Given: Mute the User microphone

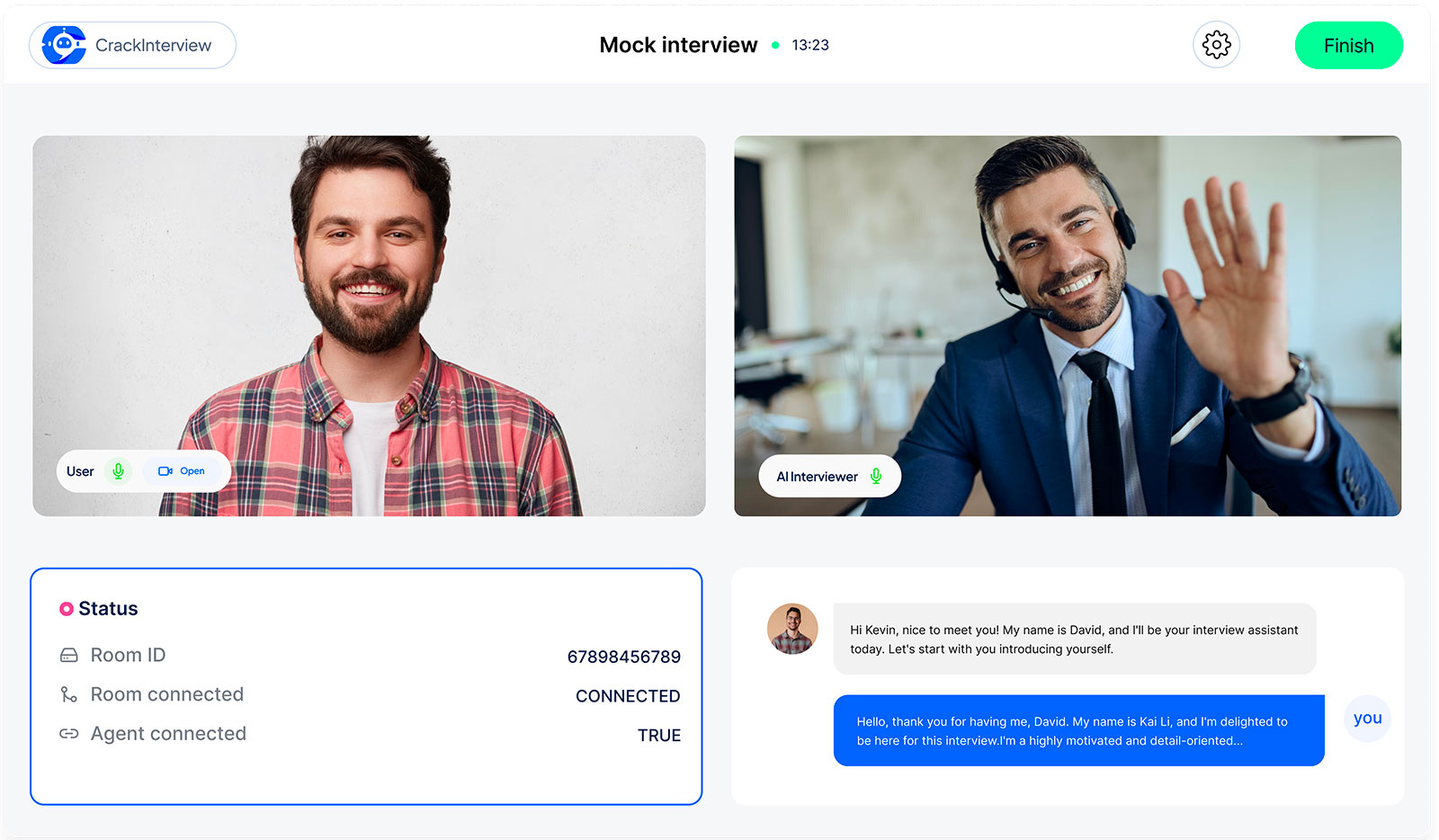Looking at the screenshot, I should coord(118,471).
